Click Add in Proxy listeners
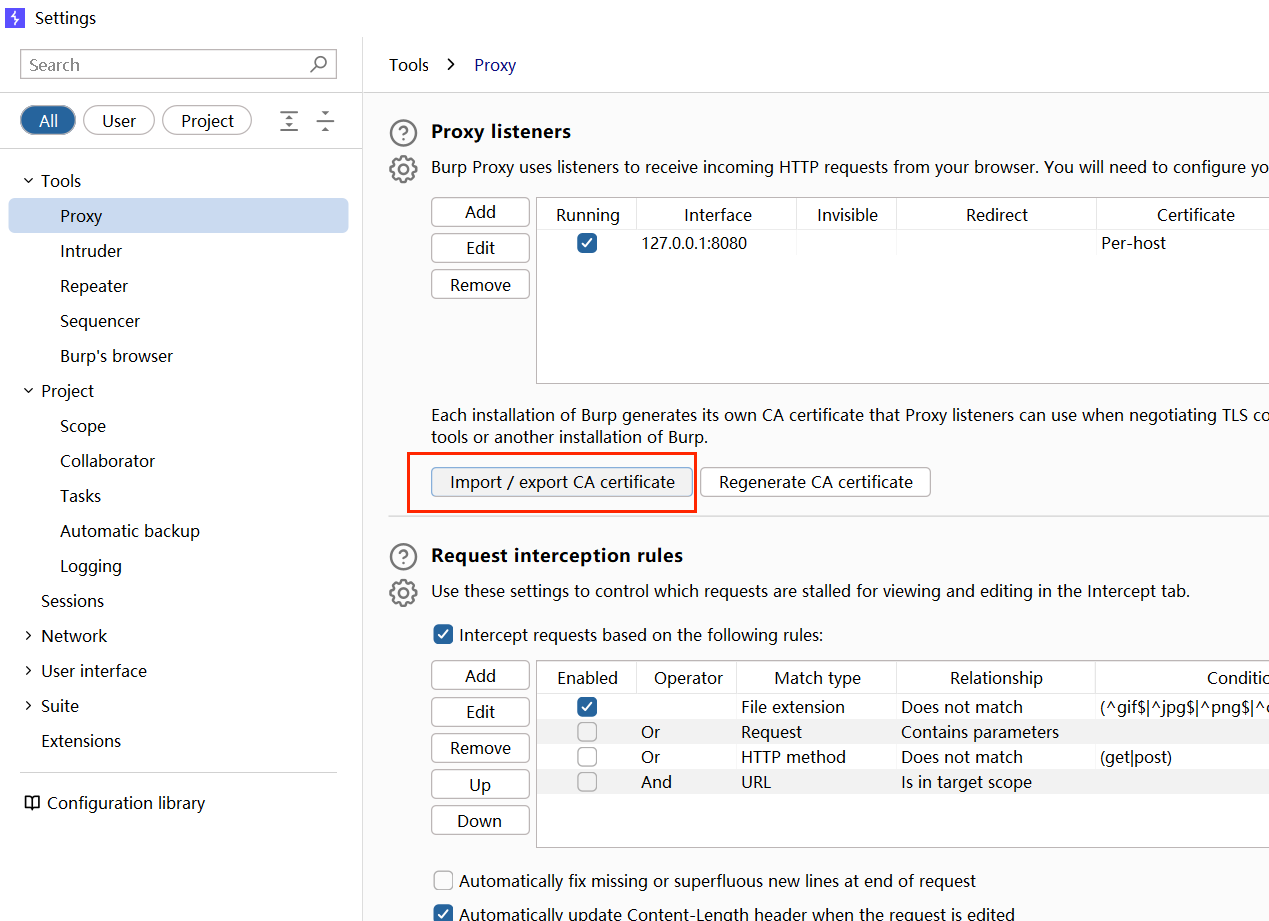This screenshot has width=1269, height=921. tap(480, 212)
